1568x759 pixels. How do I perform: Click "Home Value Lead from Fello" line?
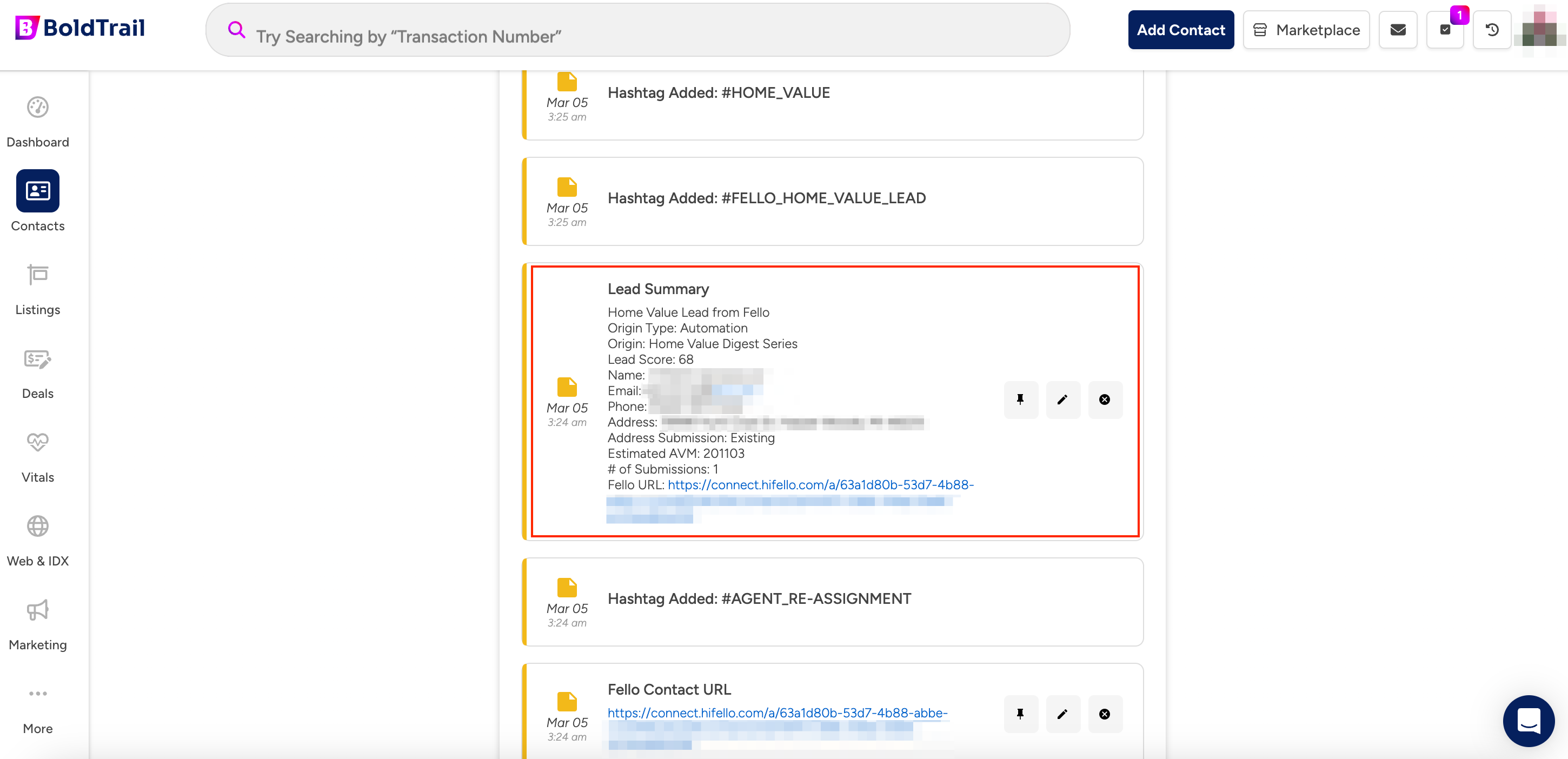(x=688, y=312)
